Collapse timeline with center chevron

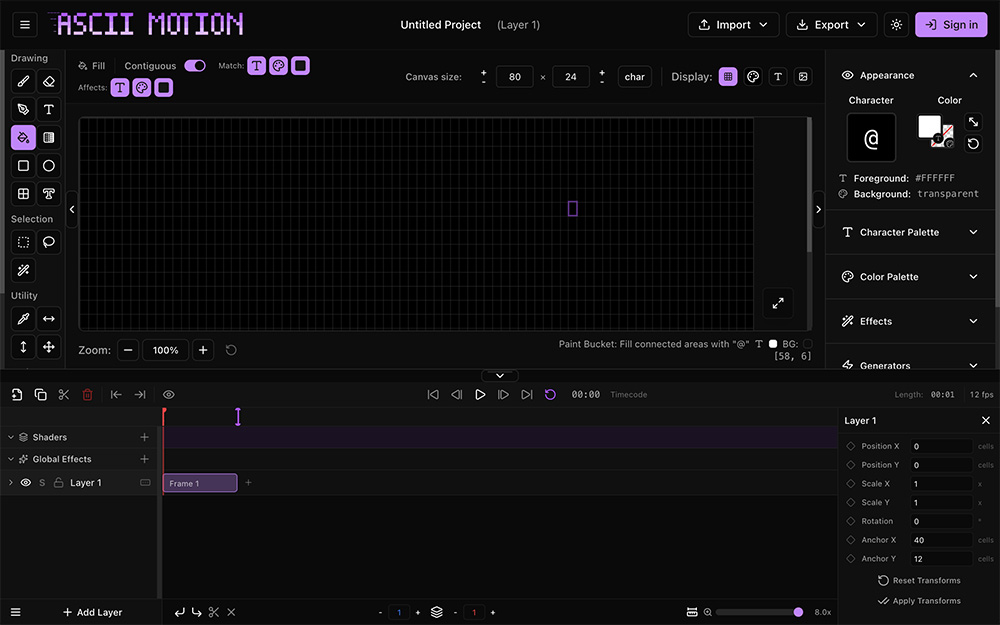coord(500,376)
